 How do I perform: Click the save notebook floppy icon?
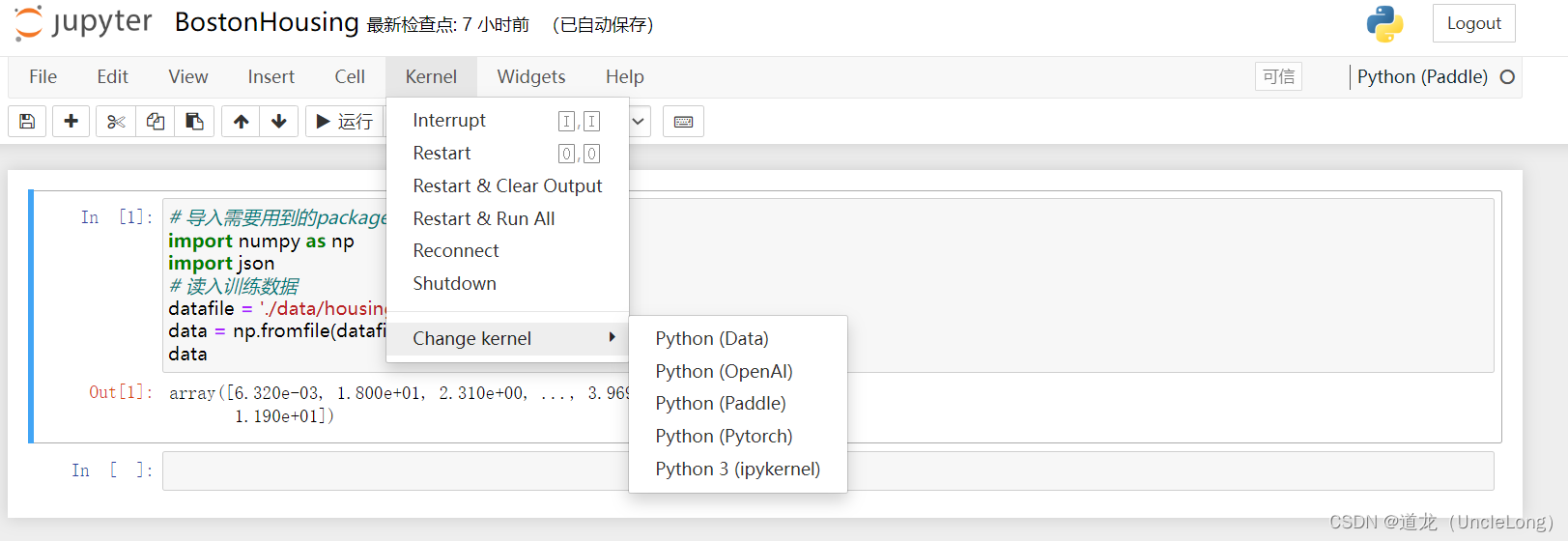27,122
